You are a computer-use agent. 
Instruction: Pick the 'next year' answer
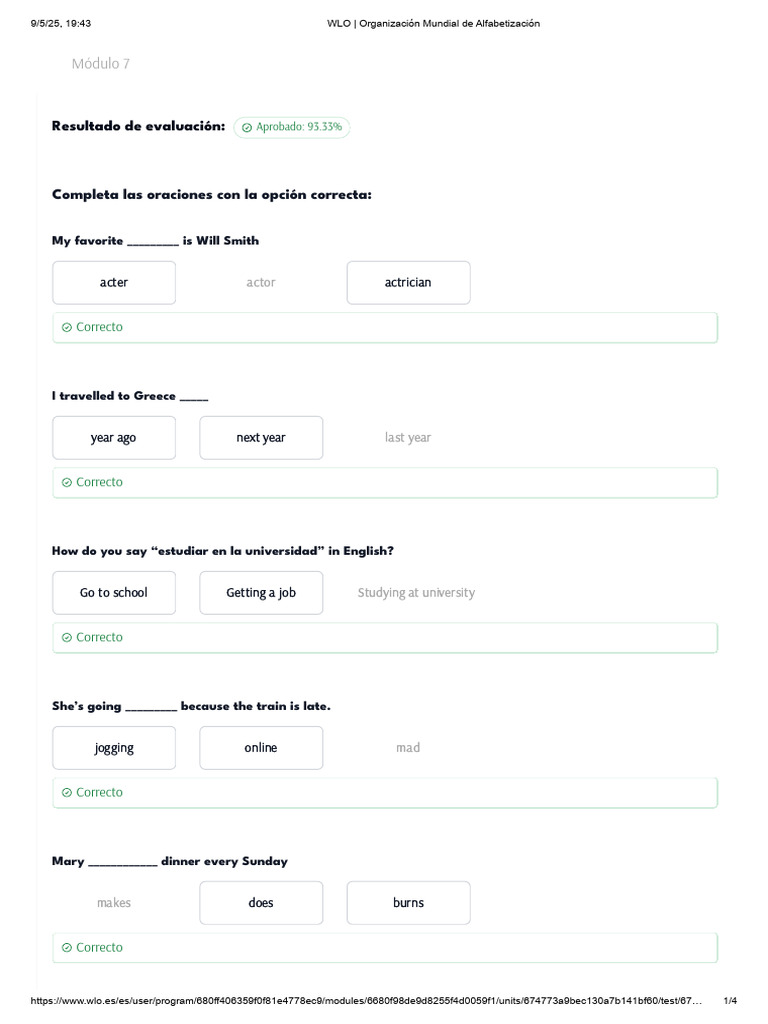click(261, 438)
